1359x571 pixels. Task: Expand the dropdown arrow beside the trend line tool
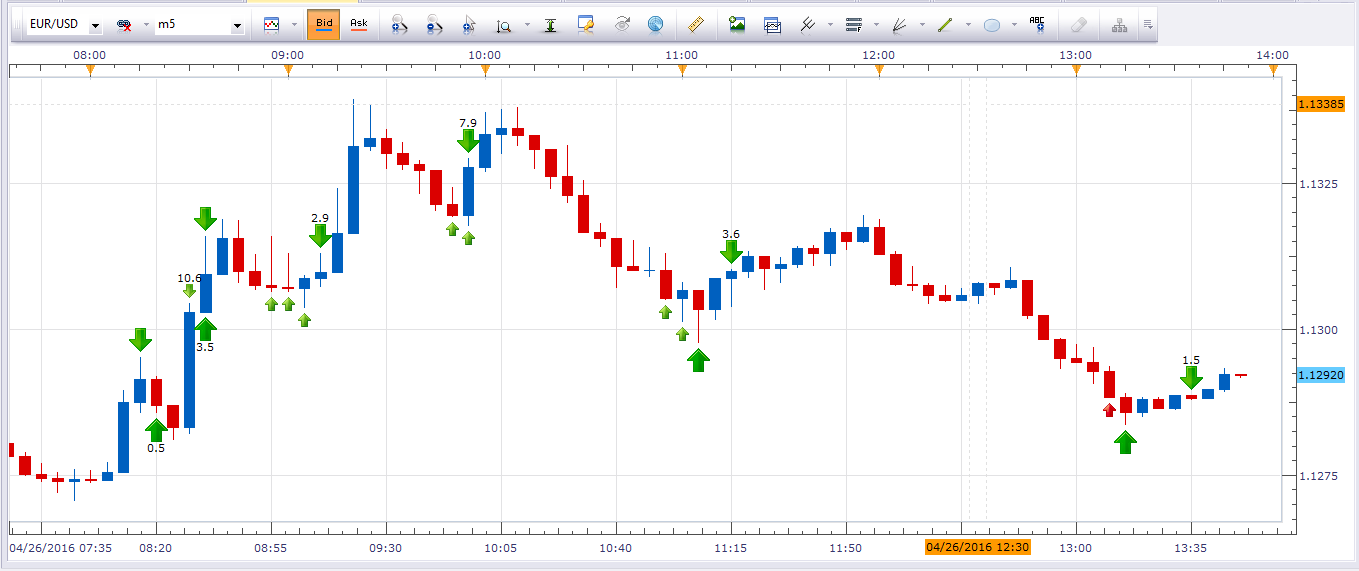[968, 24]
